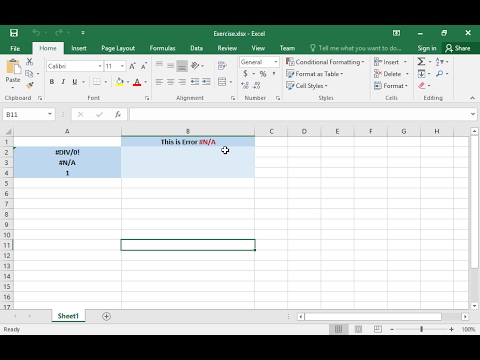480x360 pixels.
Task: Open the File tab
Action: (15, 48)
